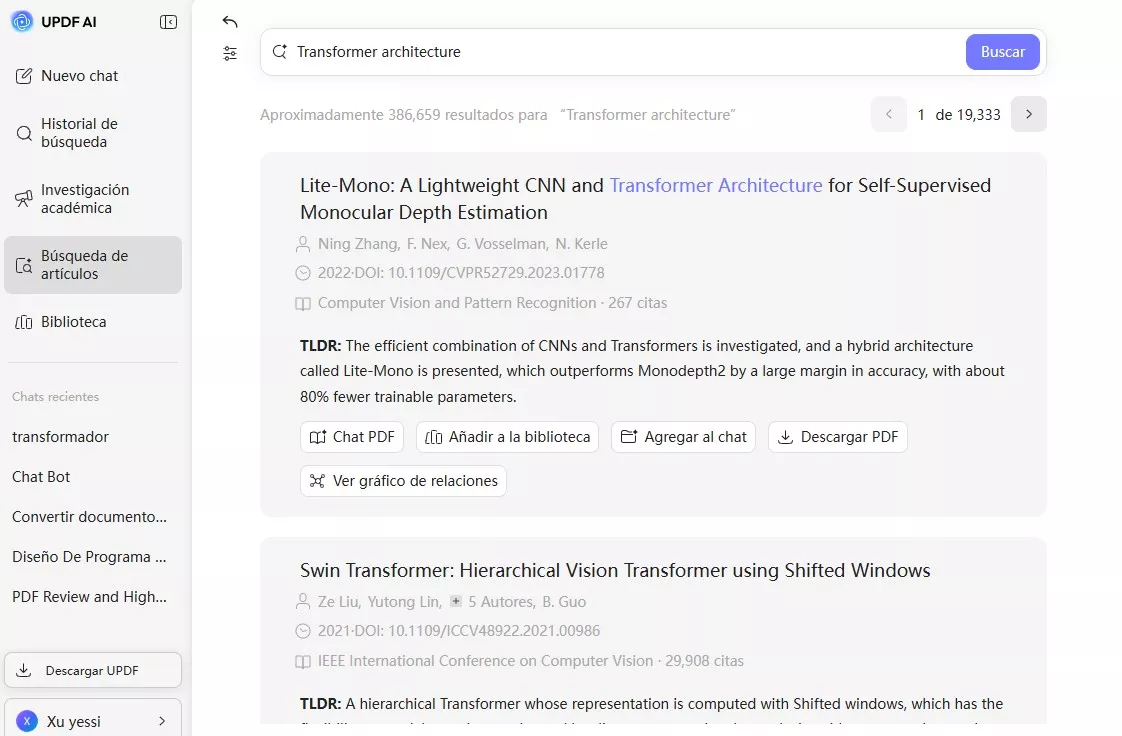Screen dimensions: 1122x736
Task: Open Historial de búsqueda
Action: click(x=79, y=133)
